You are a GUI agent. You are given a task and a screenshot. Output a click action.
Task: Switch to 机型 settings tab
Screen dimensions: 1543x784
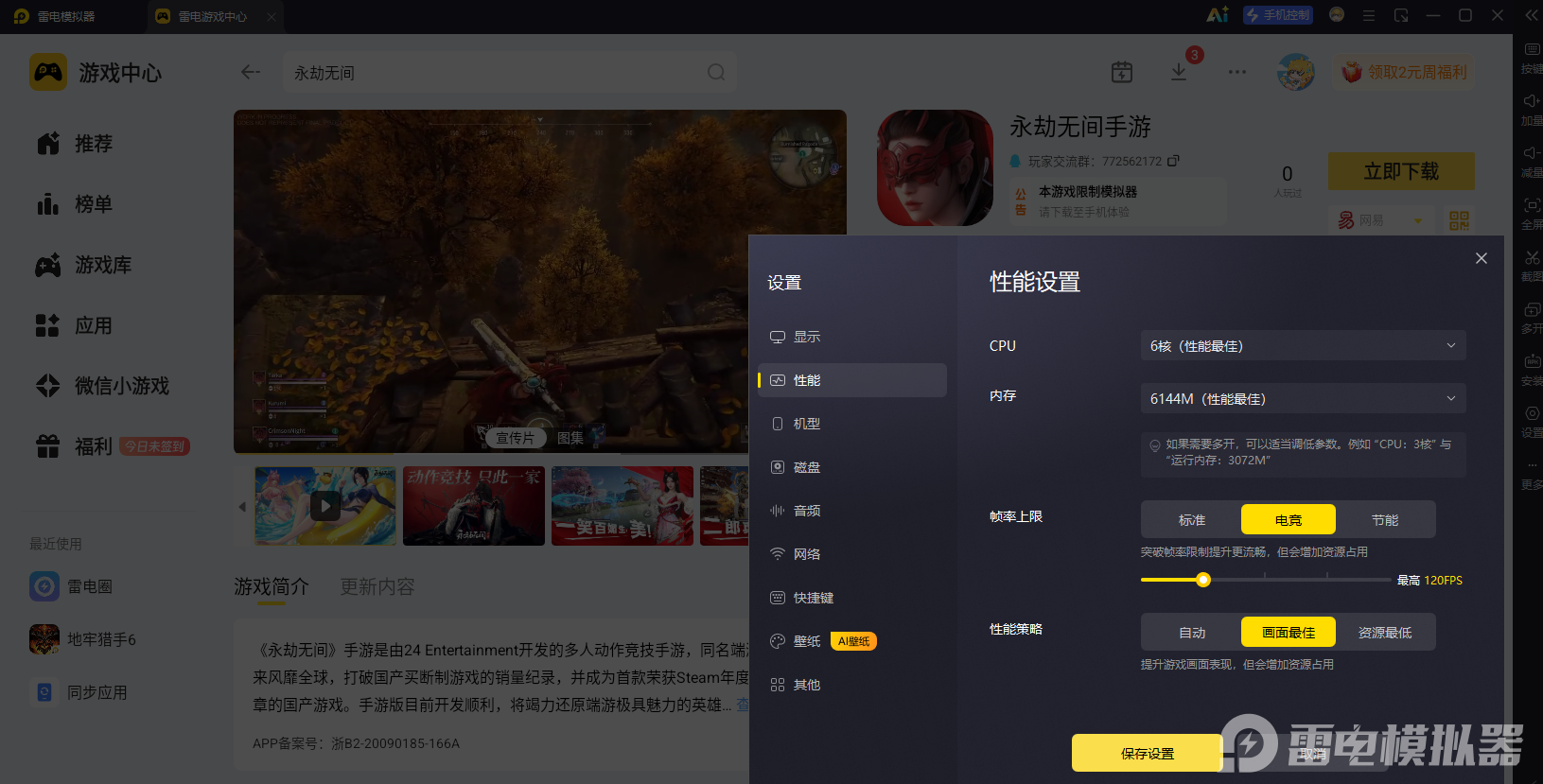(852, 424)
